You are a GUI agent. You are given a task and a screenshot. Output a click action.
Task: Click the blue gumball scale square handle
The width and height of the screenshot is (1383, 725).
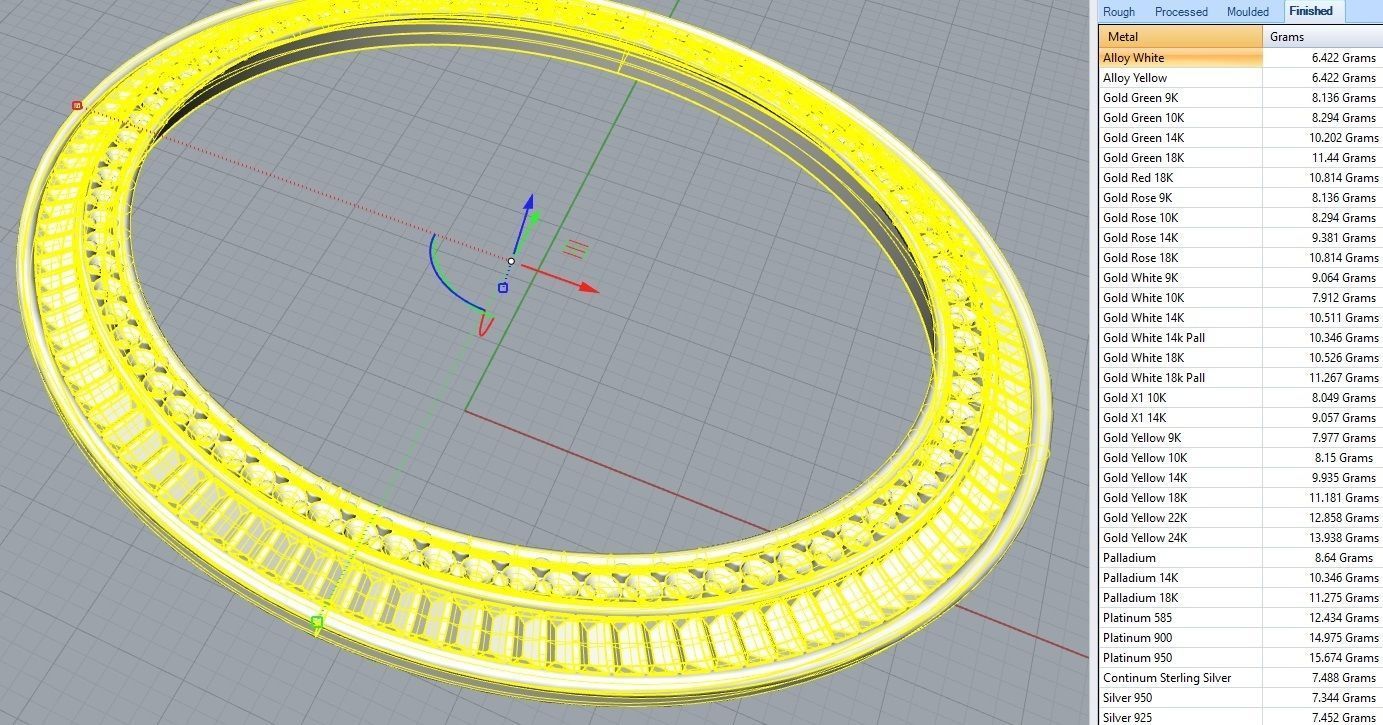[503, 288]
